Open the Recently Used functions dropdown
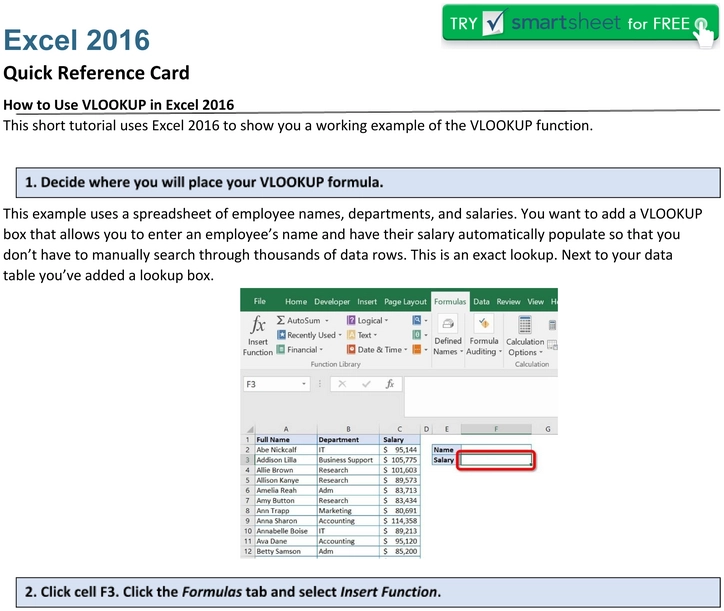Viewport: 724px width, 611px height. coord(309,335)
